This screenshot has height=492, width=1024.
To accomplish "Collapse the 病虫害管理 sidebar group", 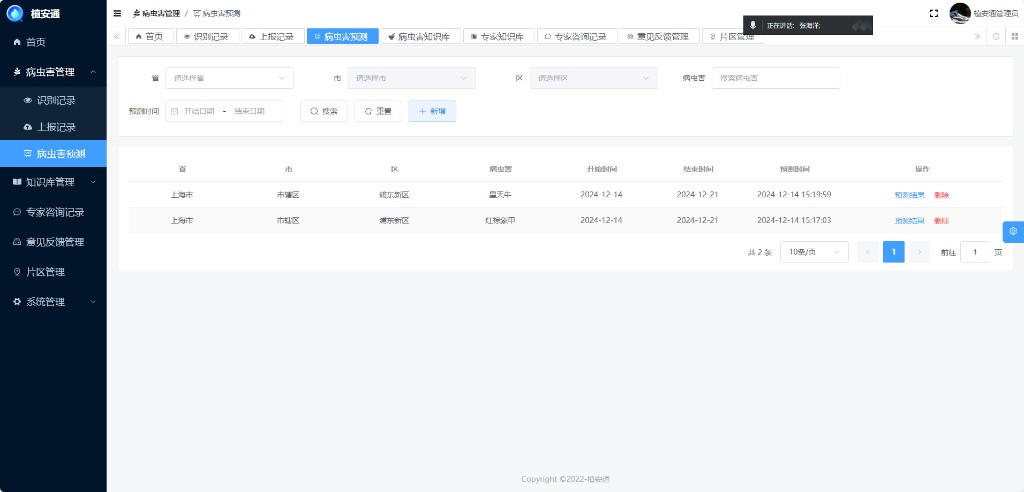I will coord(53,72).
